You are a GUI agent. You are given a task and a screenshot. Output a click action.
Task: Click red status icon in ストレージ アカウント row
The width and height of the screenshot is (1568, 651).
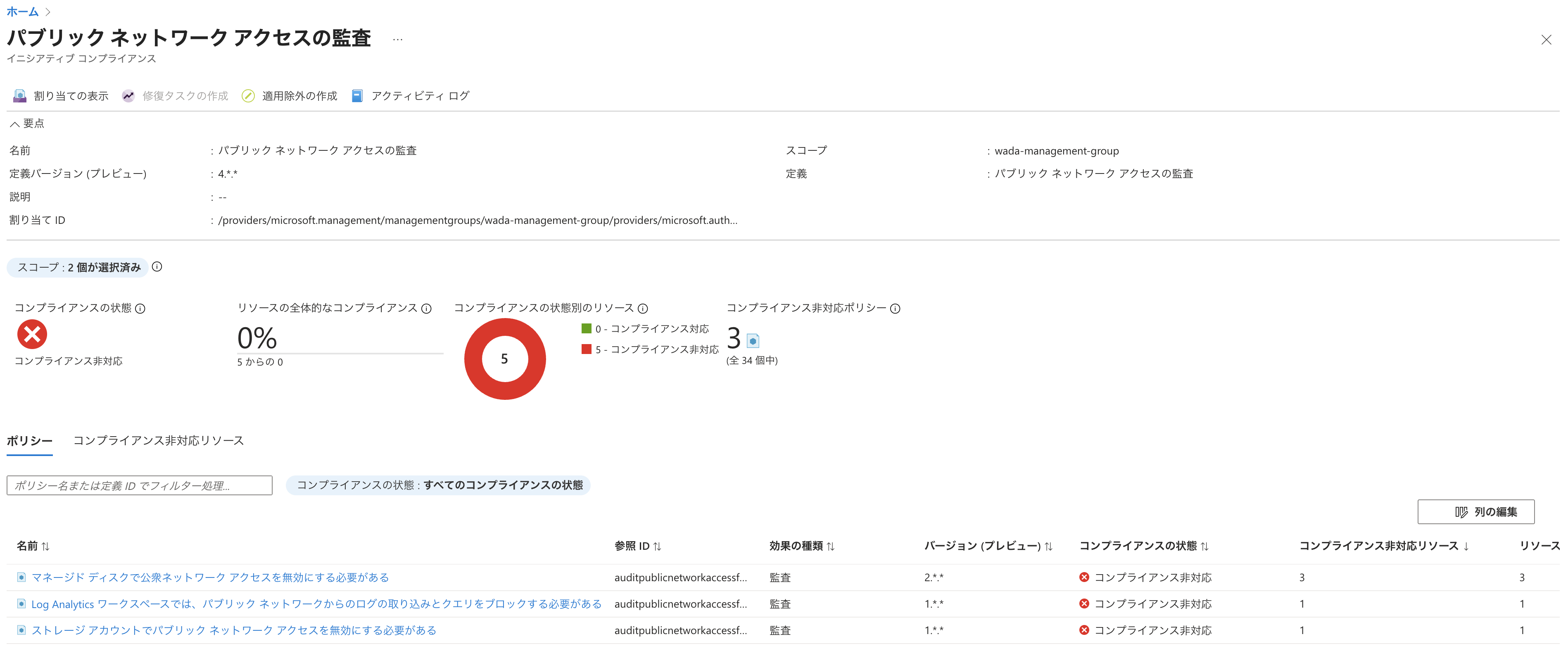(1084, 630)
